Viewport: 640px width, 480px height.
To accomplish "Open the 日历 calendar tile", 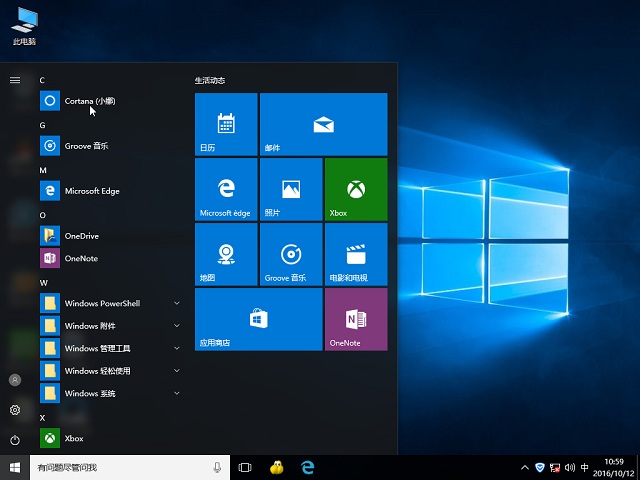I will point(226,124).
